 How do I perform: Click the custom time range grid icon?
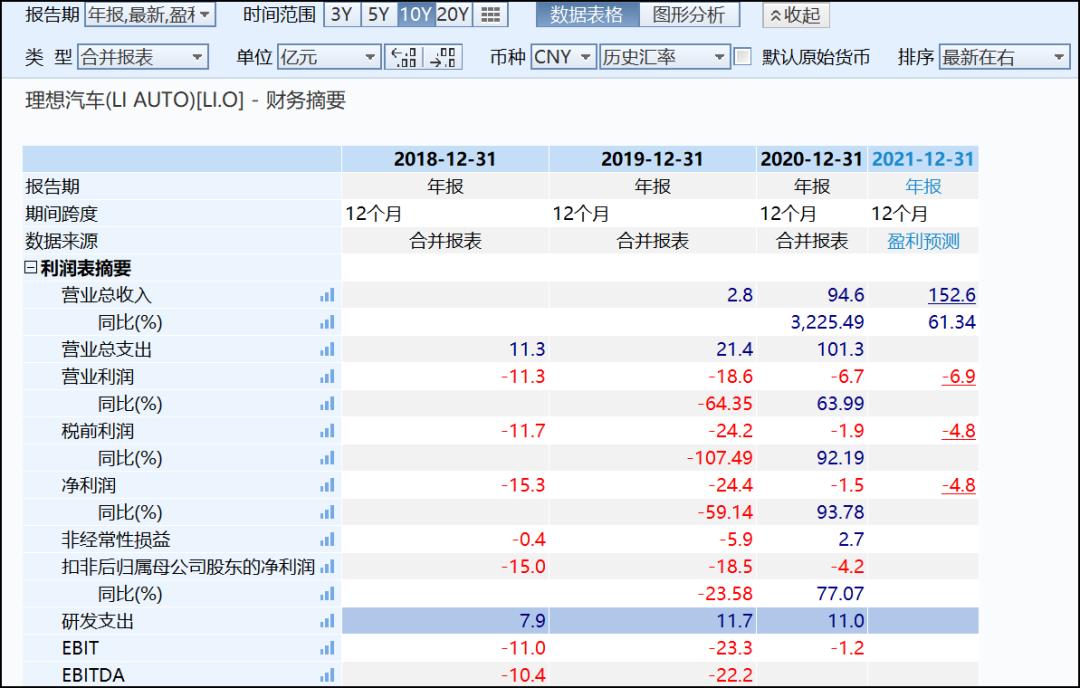click(490, 14)
